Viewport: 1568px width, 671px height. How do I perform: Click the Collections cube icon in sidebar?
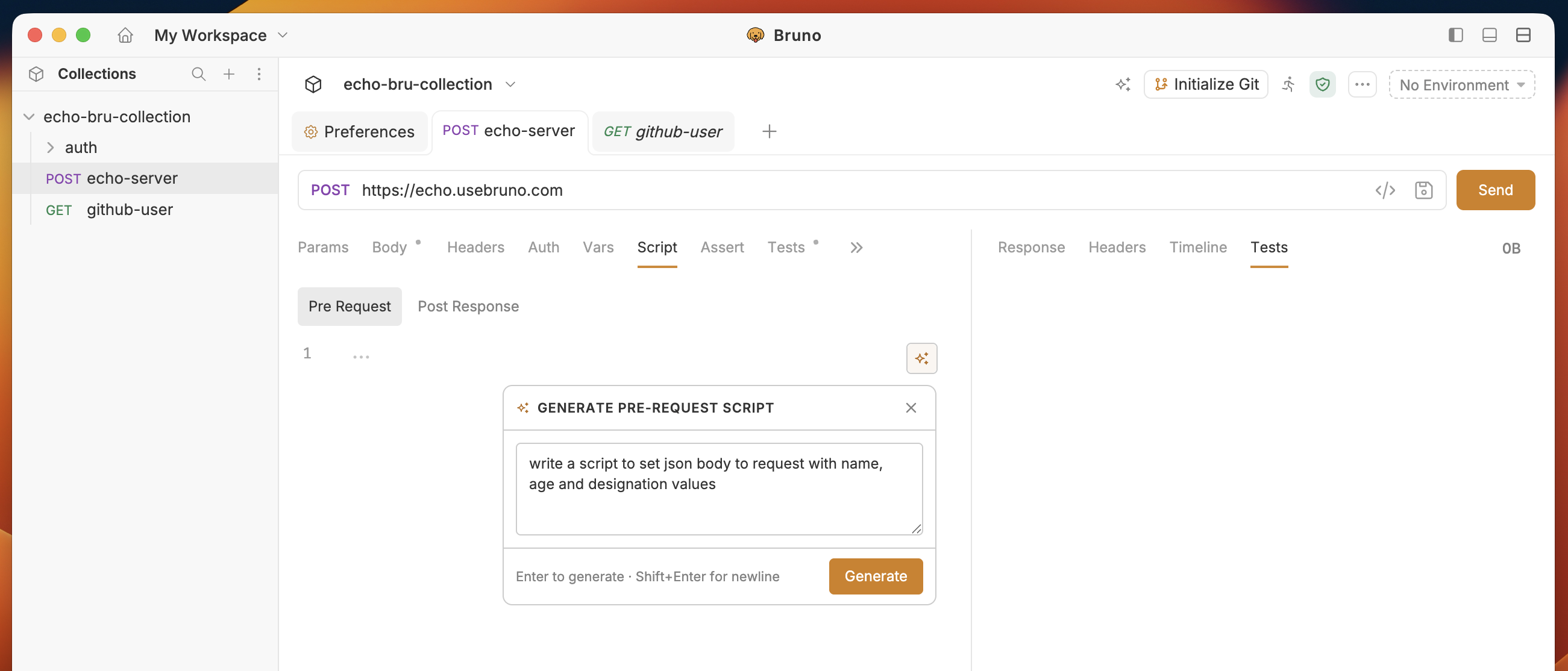(36, 73)
